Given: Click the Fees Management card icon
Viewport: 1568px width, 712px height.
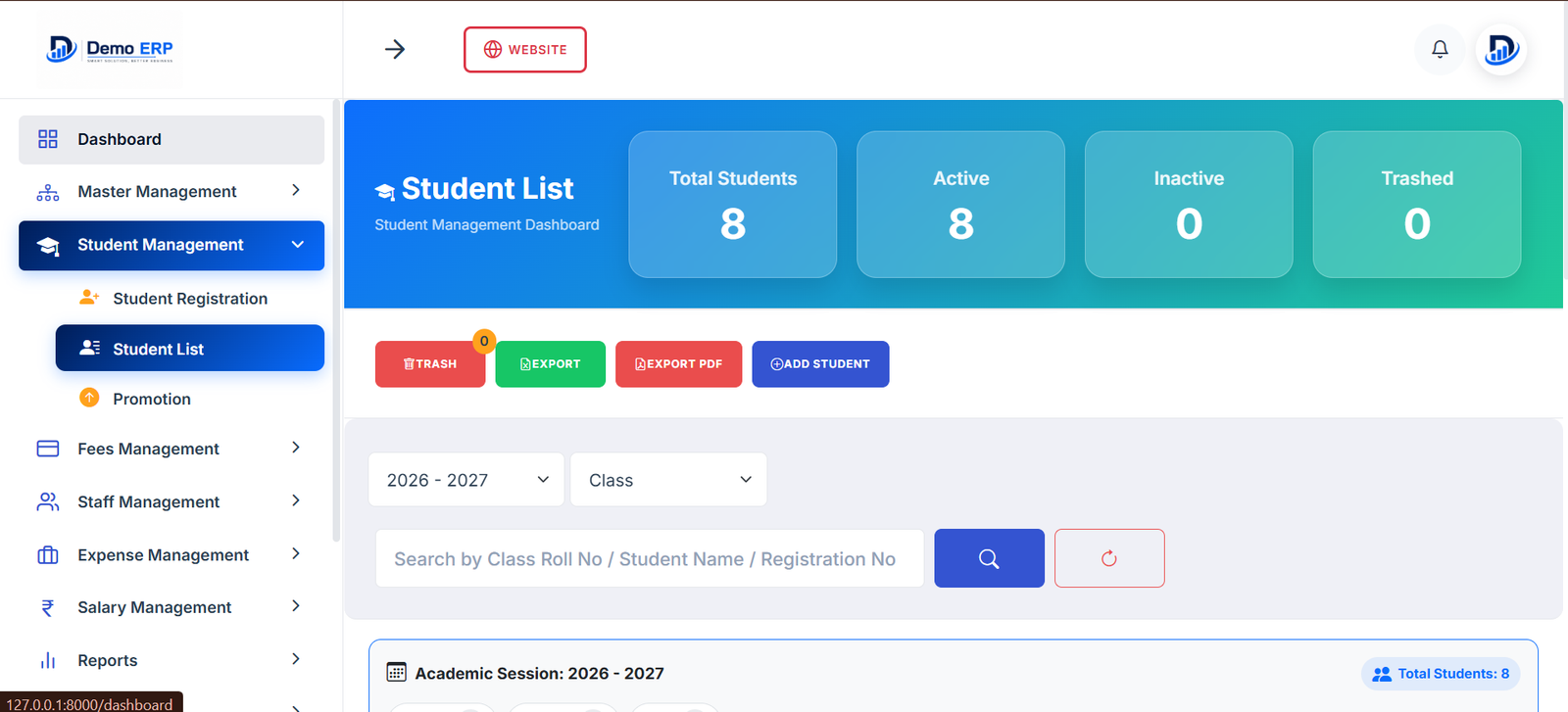Looking at the screenshot, I should coord(48,449).
